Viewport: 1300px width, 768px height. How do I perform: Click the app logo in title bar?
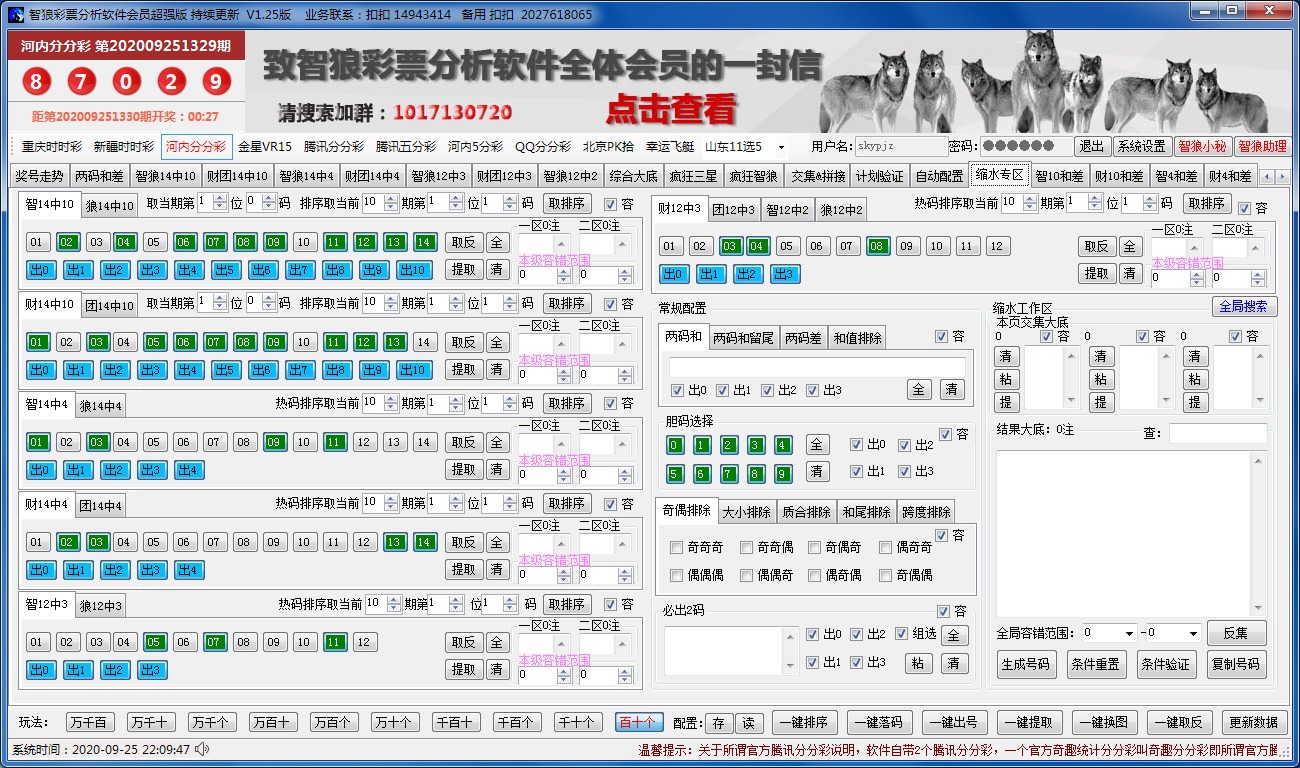pyautogui.click(x=15, y=14)
